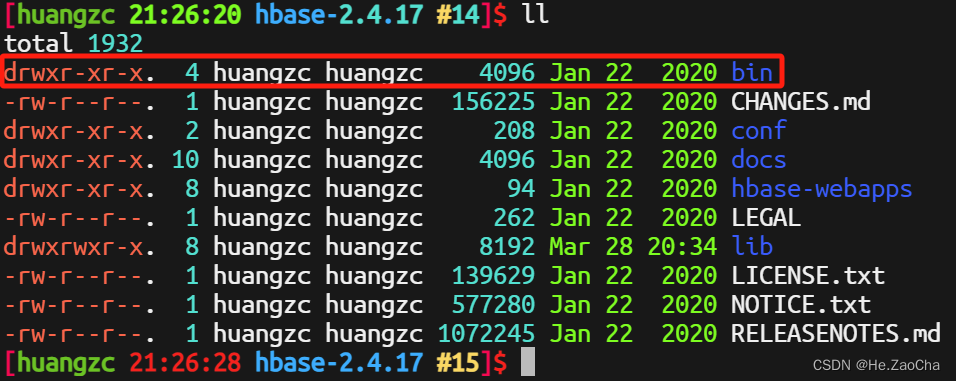The height and width of the screenshot is (381, 956).
Task: Click size 208 in conf row
Action: tap(514, 131)
